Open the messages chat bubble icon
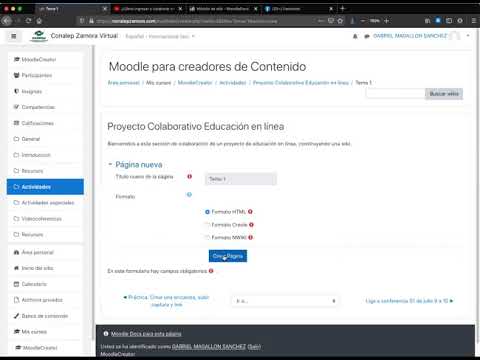The image size is (480, 360). [367, 36]
